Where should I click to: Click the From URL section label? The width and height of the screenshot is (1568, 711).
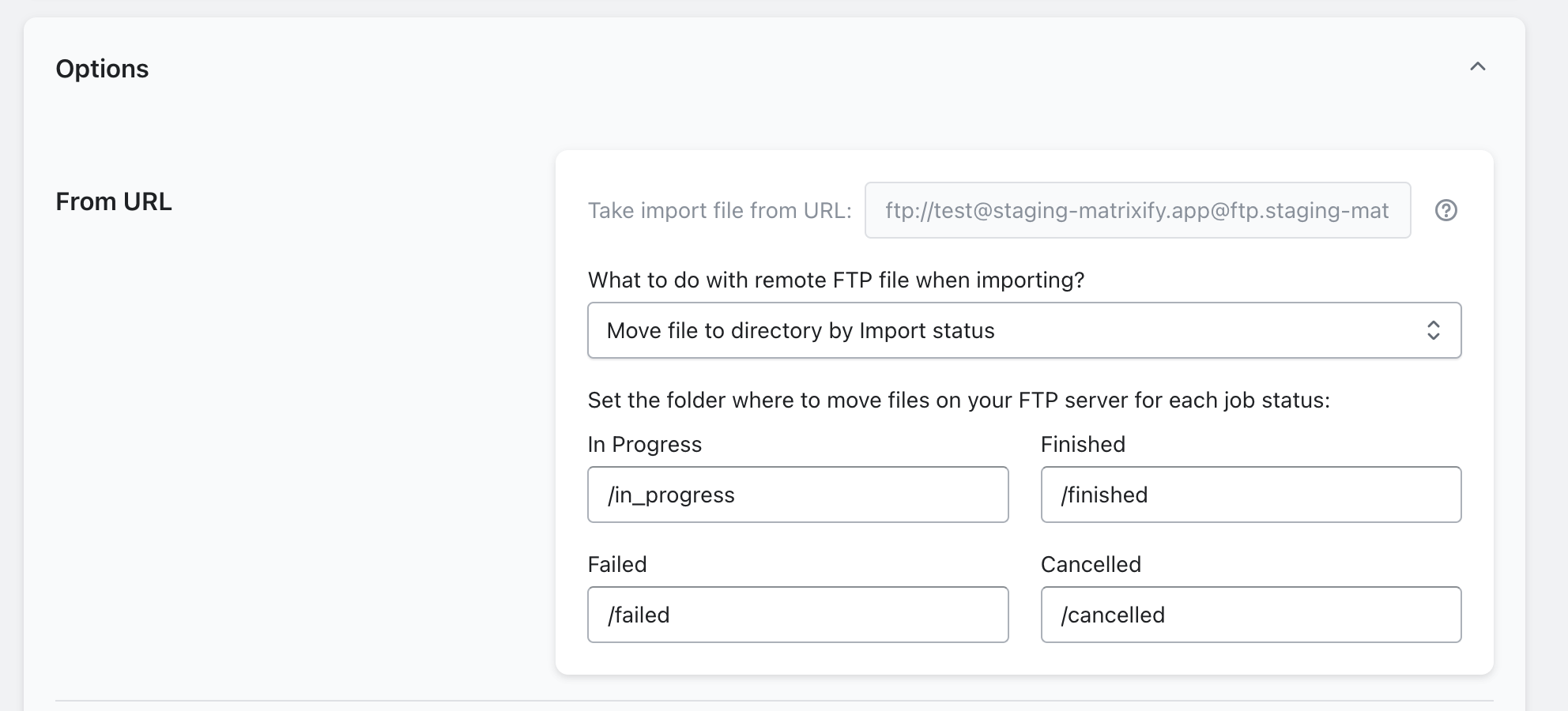tap(114, 201)
